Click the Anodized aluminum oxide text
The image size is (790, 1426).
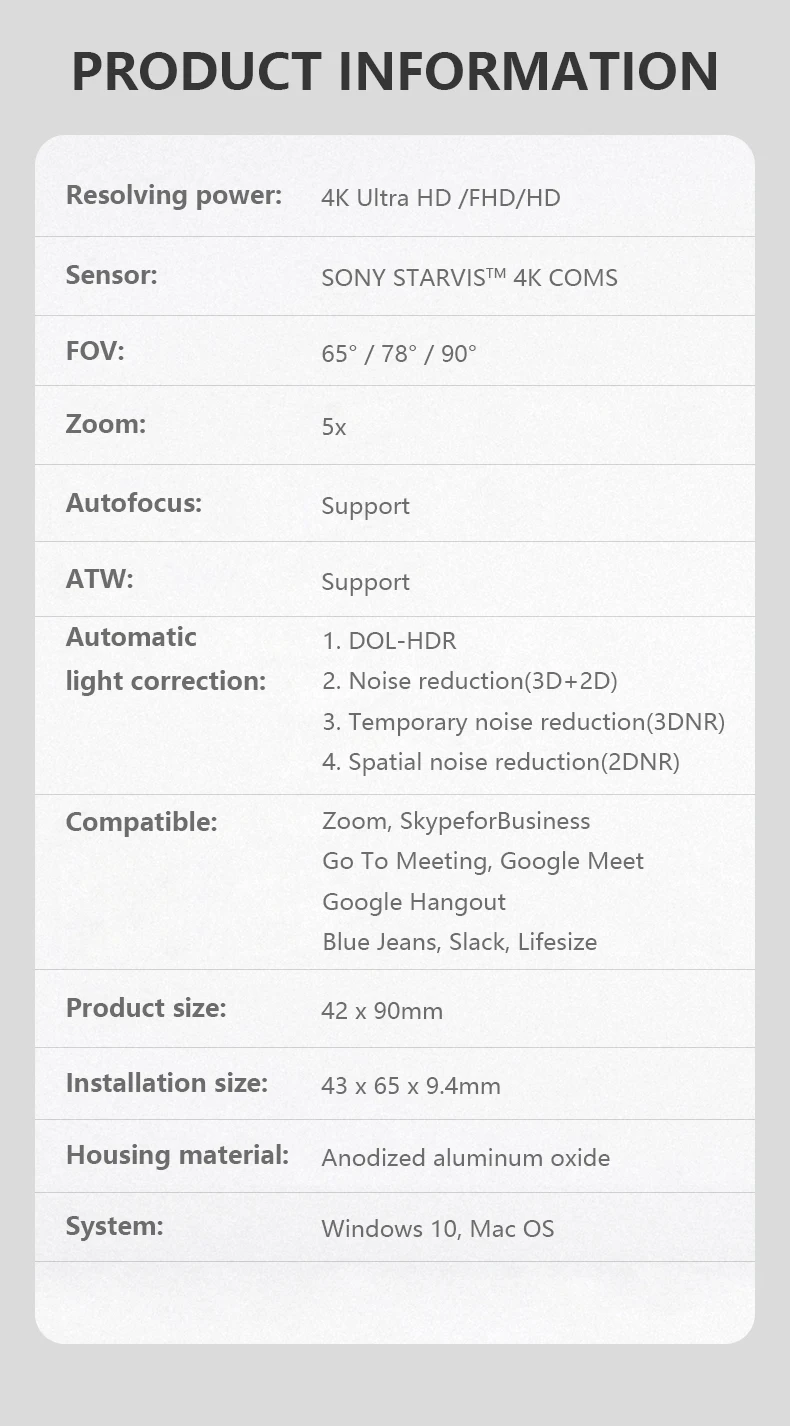click(465, 1158)
